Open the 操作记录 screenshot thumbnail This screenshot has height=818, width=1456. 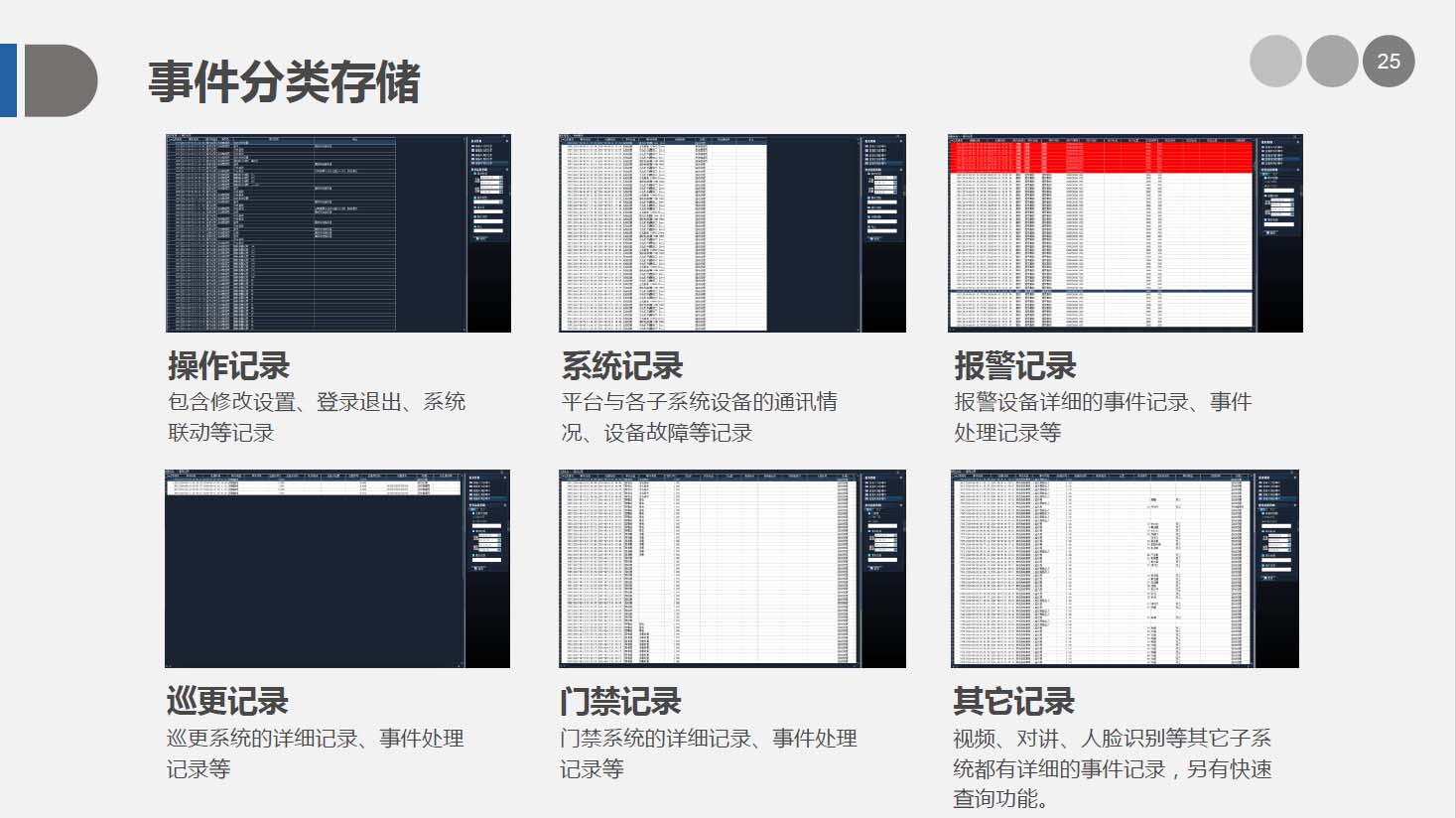coord(337,233)
